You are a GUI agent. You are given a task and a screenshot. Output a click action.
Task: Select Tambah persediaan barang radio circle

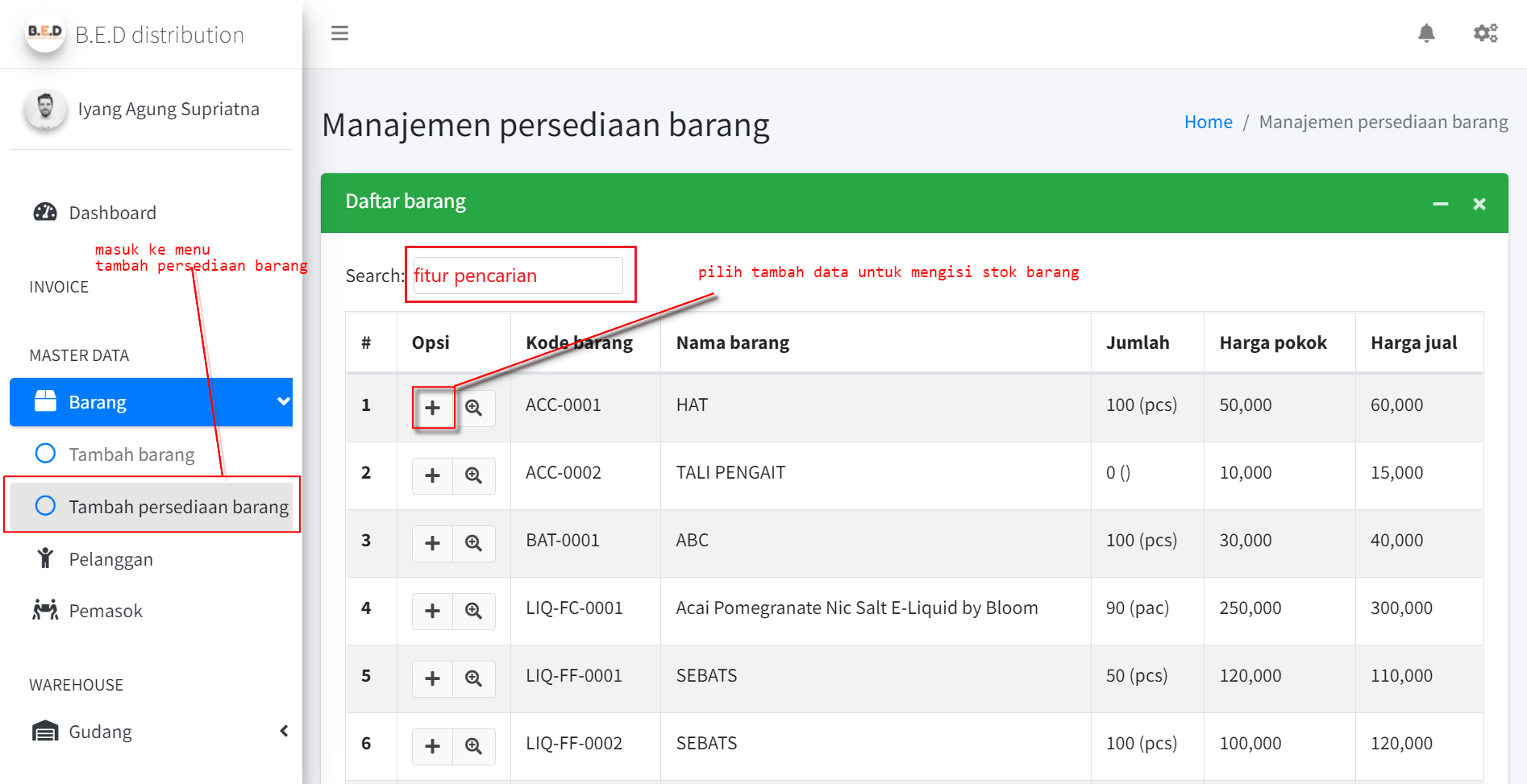pos(46,505)
